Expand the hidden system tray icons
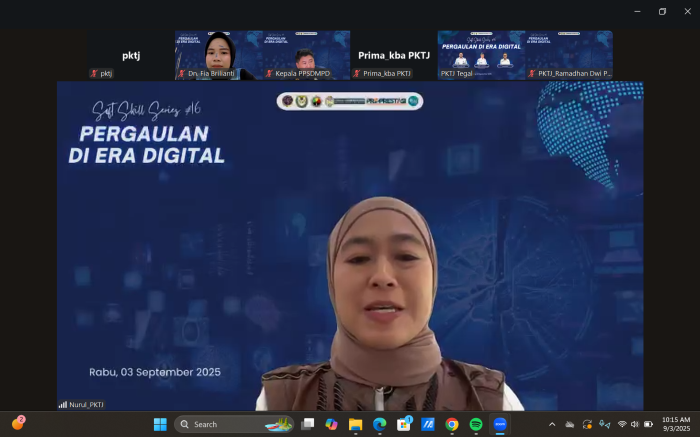Viewport: 700px width, 437px height. (553, 424)
